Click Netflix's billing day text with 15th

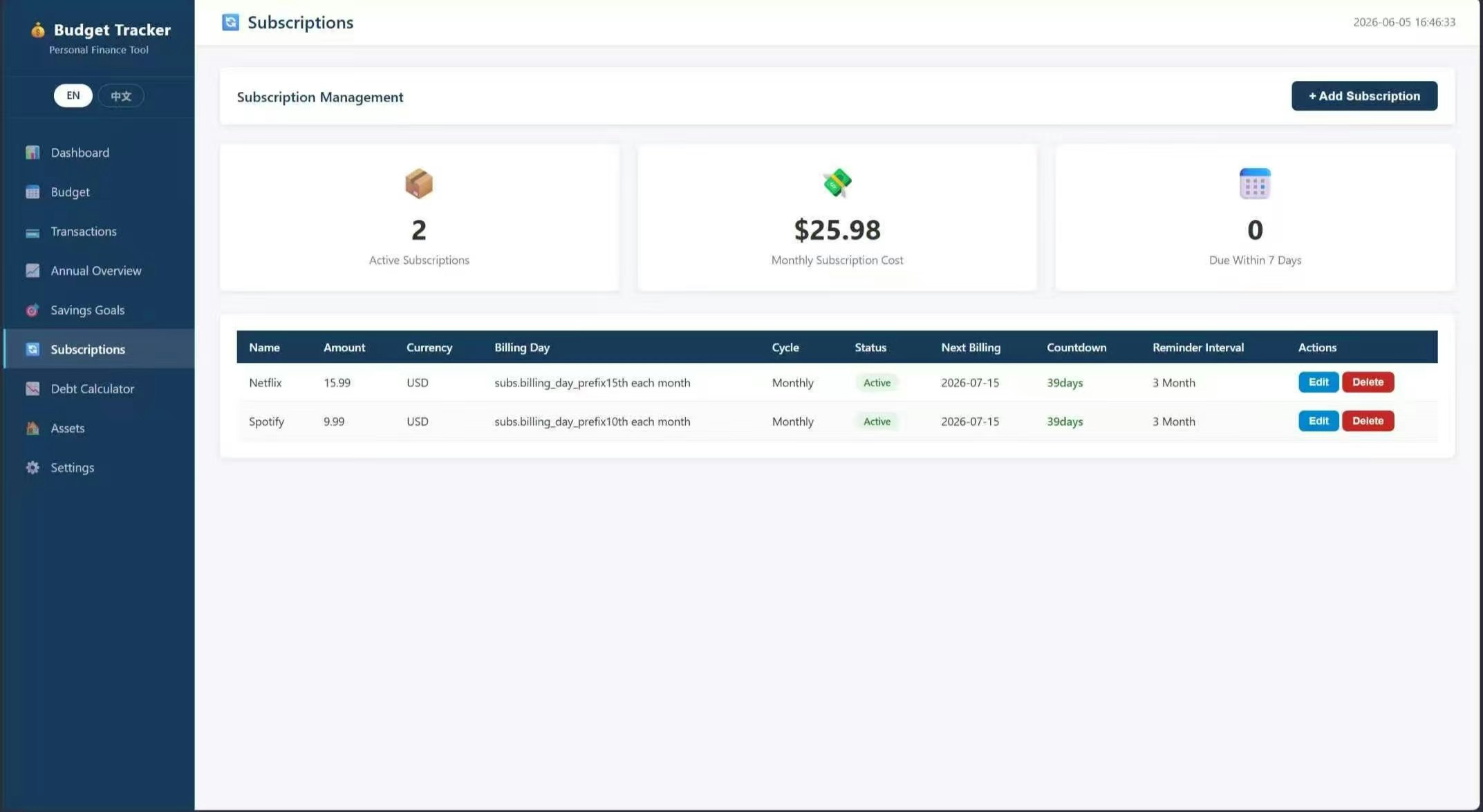592,383
